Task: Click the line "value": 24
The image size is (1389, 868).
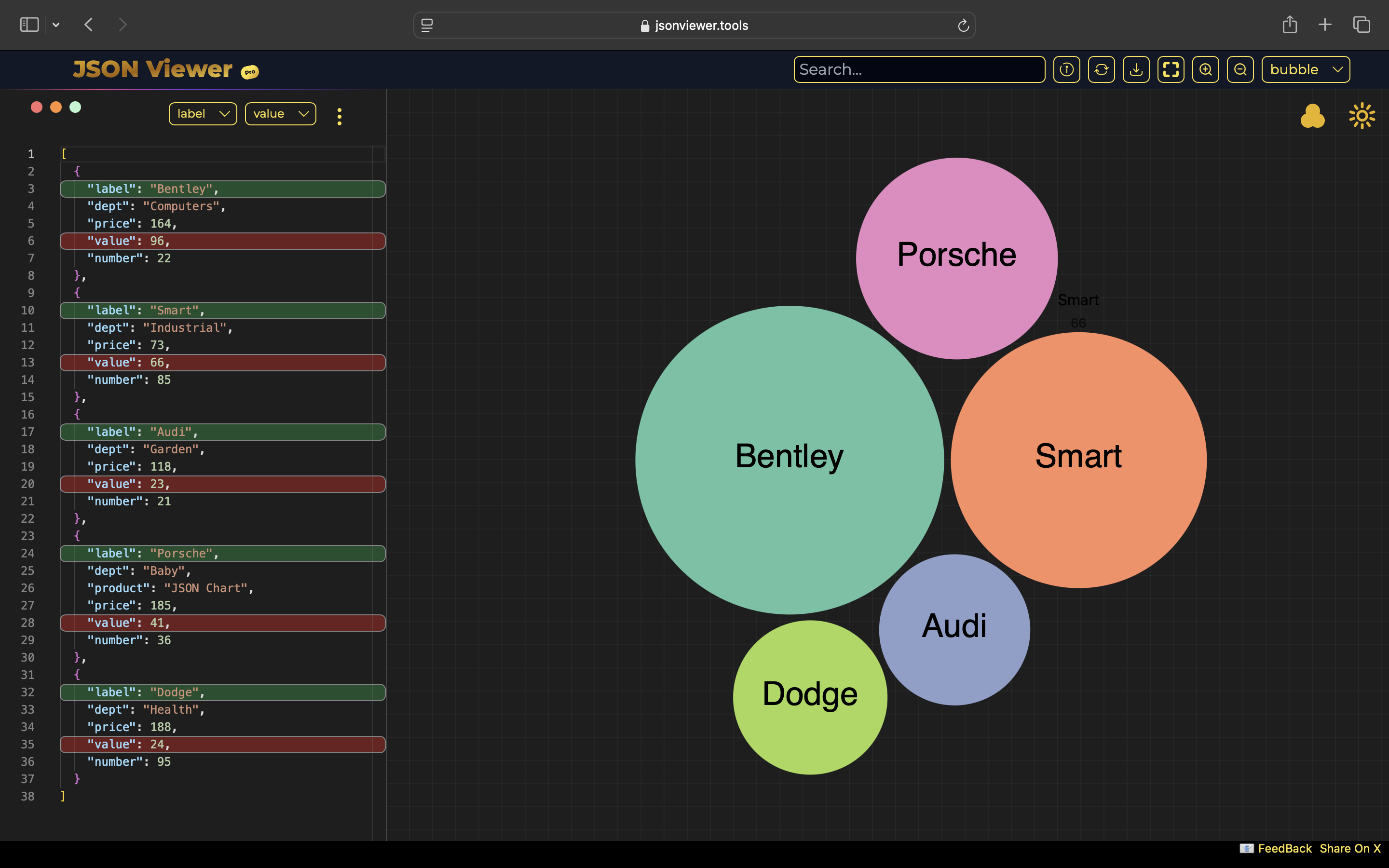Action: pyautogui.click(x=223, y=745)
